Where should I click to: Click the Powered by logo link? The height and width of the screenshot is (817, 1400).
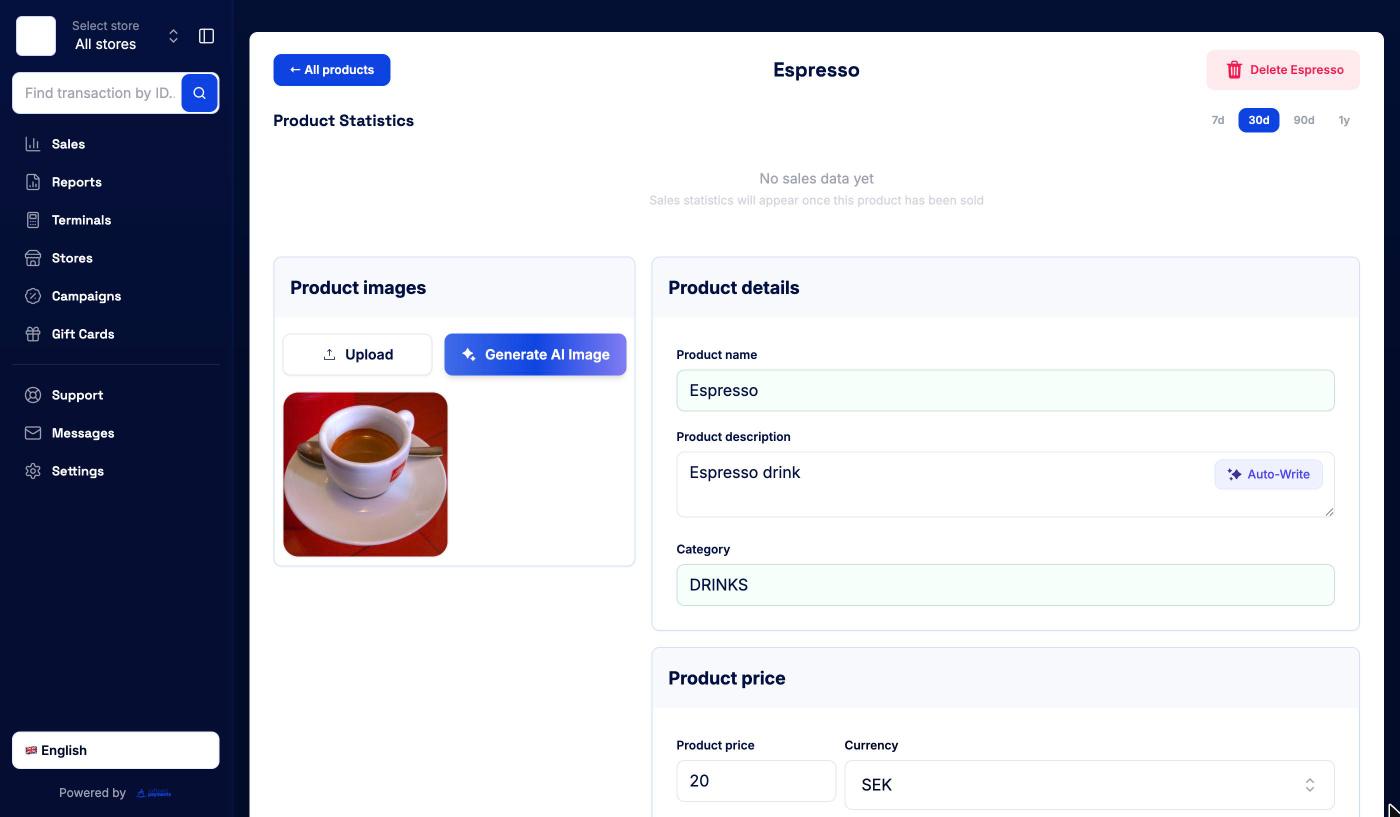pyautogui.click(x=154, y=793)
